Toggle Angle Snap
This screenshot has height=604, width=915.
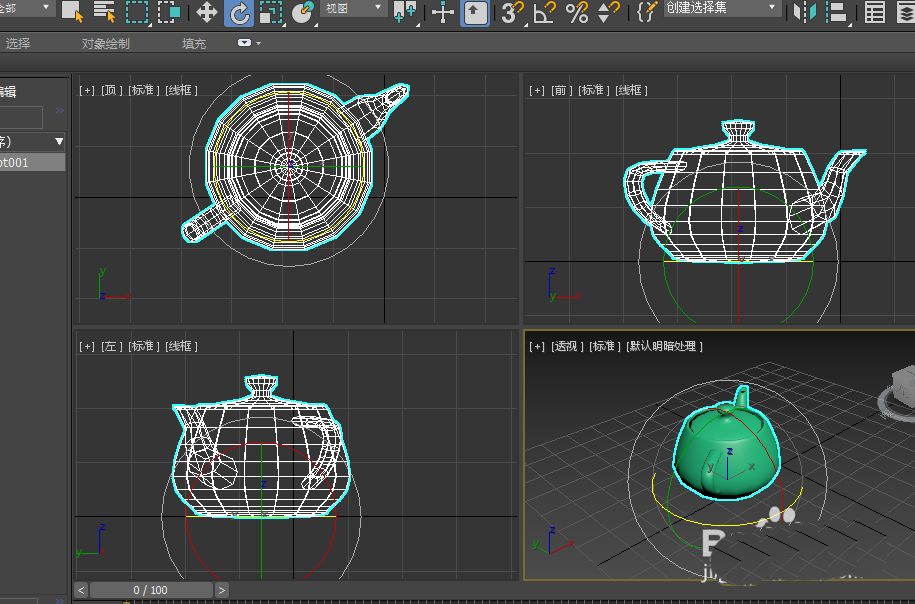pyautogui.click(x=544, y=12)
